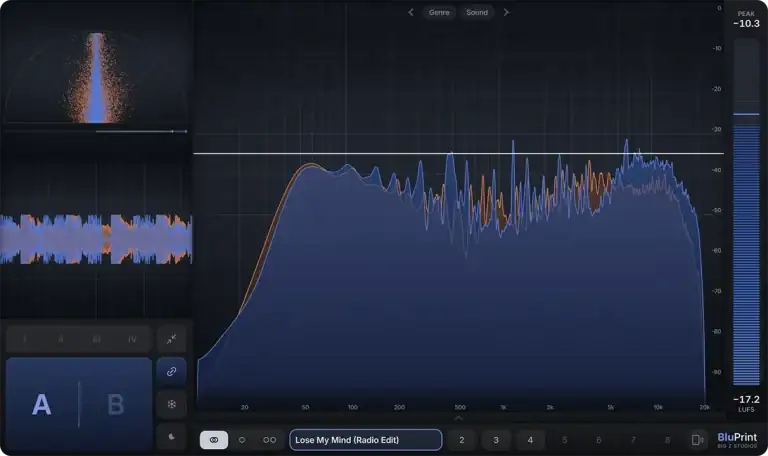Click the stereo width slider under vectorscope

click(141, 131)
